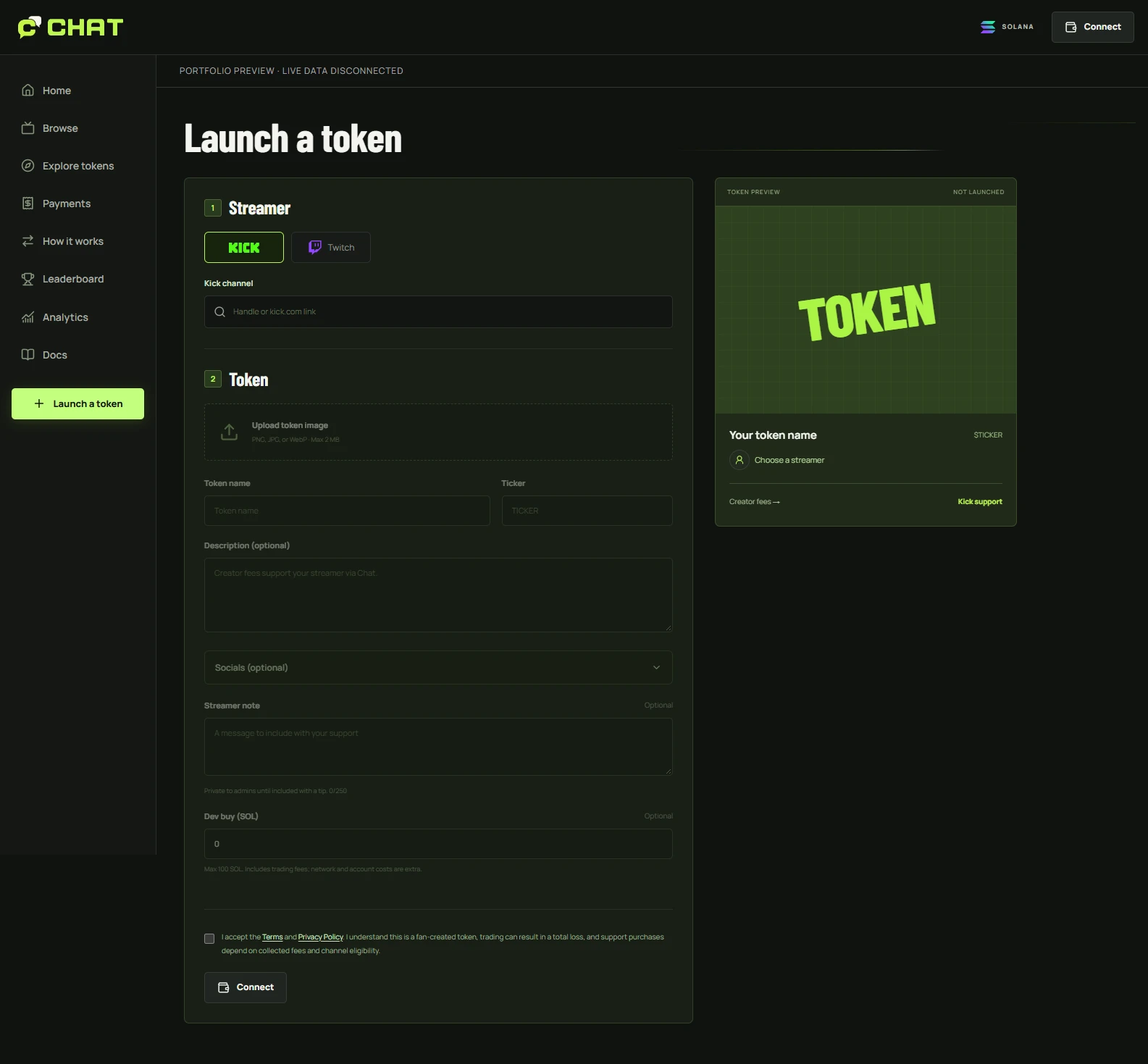
Task: Focus the Kick channel handle input
Action: 438,311
